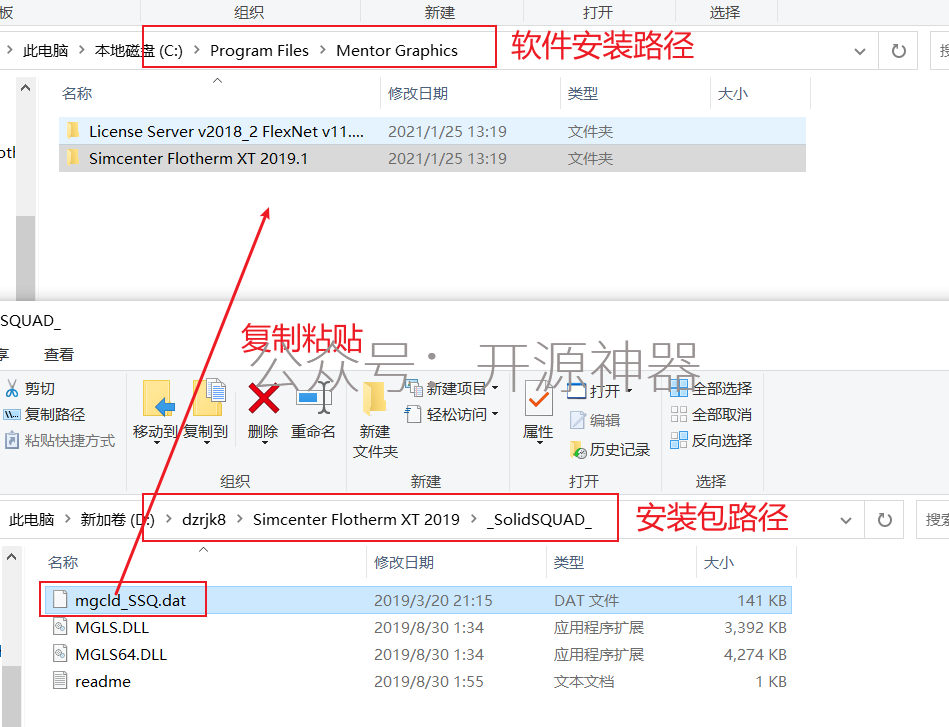Click scroll-up arrow in lower window navigation pane
The image size is (949, 727).
pyautogui.click(x=11, y=556)
